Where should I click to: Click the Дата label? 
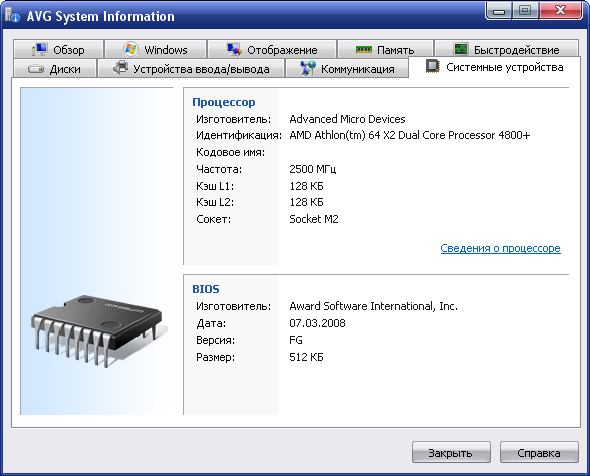211,323
